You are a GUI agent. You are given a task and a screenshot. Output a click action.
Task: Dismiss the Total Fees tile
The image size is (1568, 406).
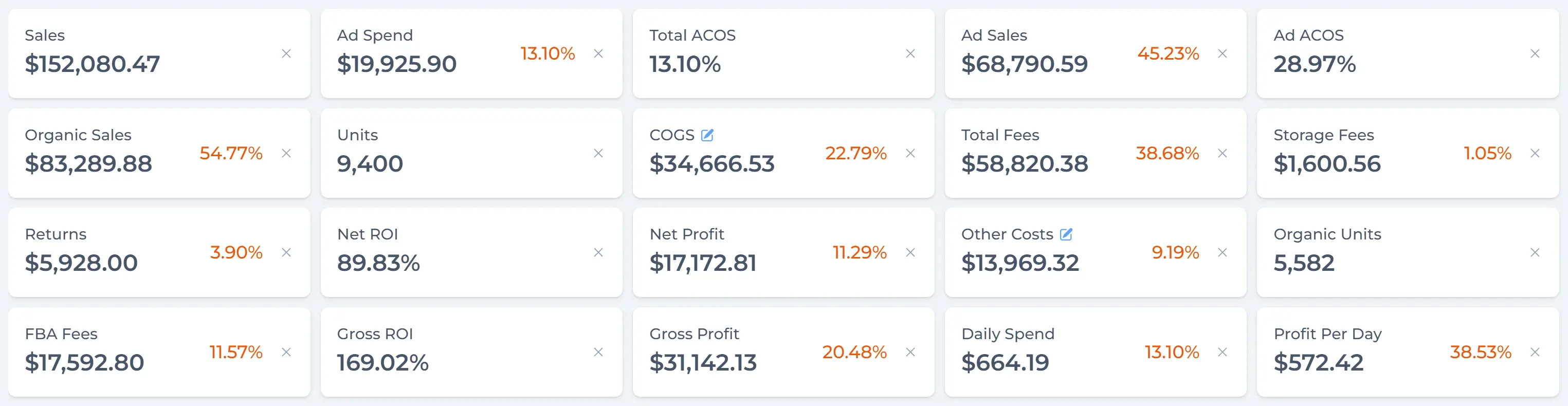(x=1221, y=153)
